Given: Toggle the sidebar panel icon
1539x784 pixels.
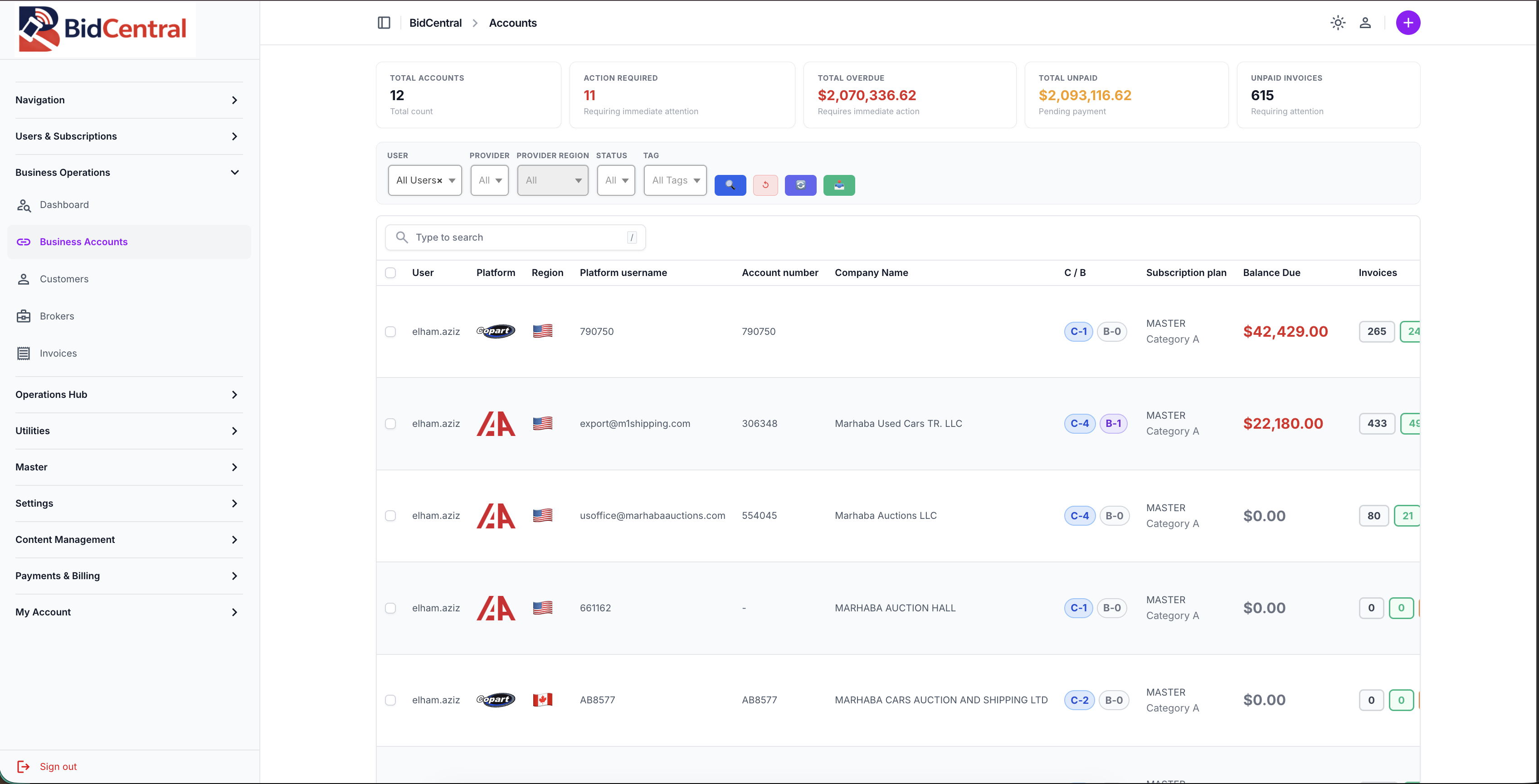Looking at the screenshot, I should coord(384,23).
